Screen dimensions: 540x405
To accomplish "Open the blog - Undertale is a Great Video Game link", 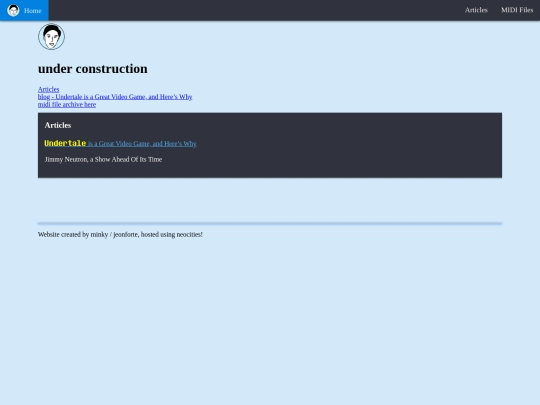I will coord(115,97).
